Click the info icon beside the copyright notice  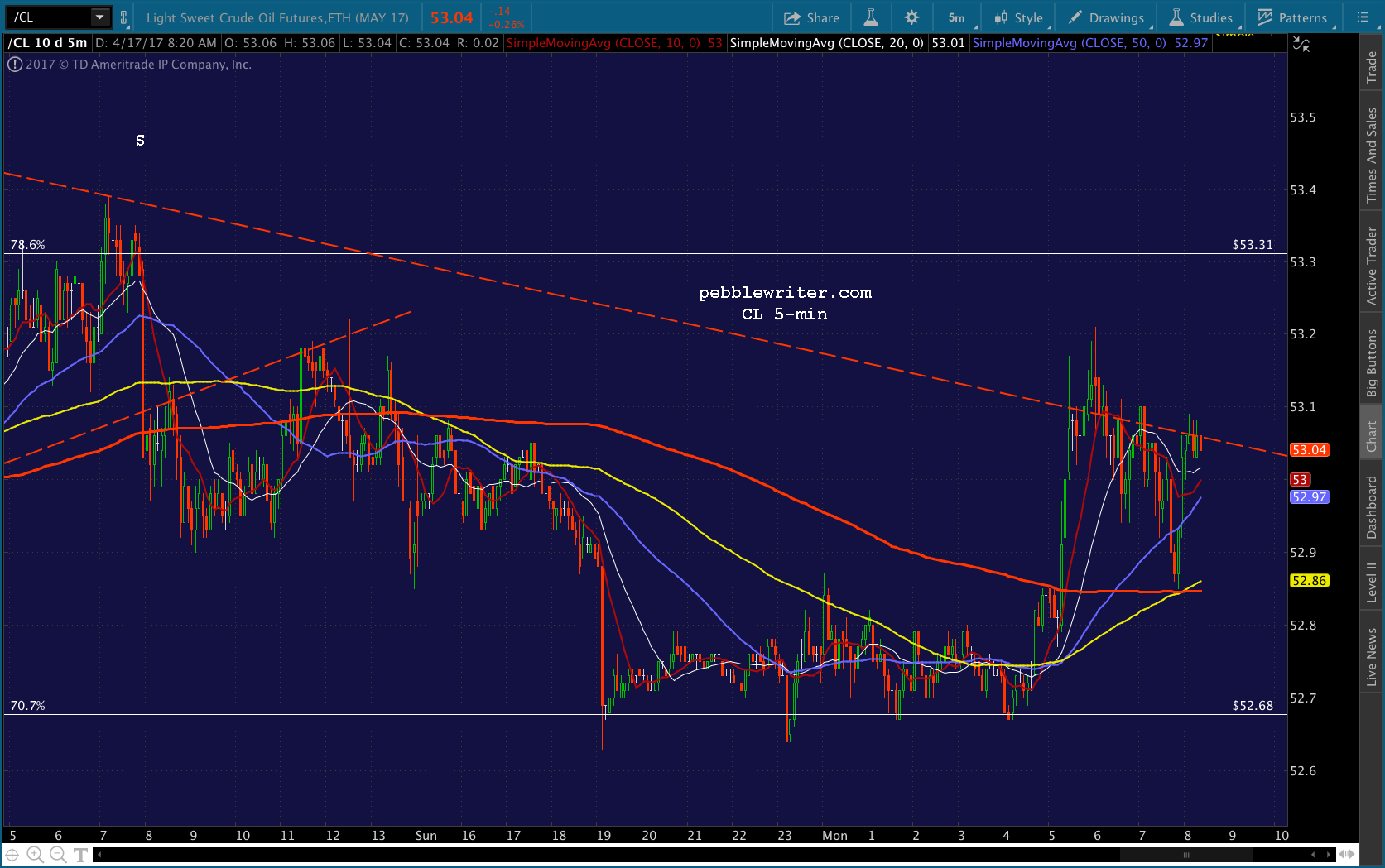[x=15, y=65]
